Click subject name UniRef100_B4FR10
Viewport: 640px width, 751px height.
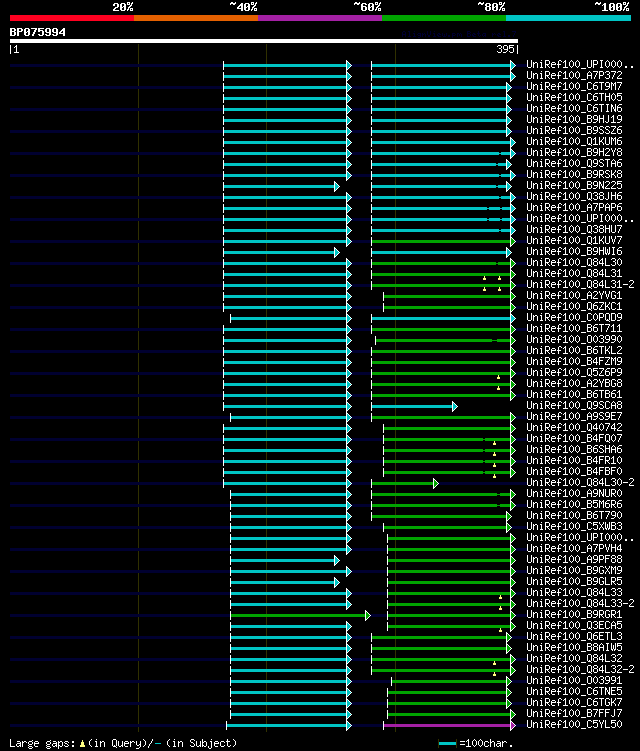[x=574, y=461]
